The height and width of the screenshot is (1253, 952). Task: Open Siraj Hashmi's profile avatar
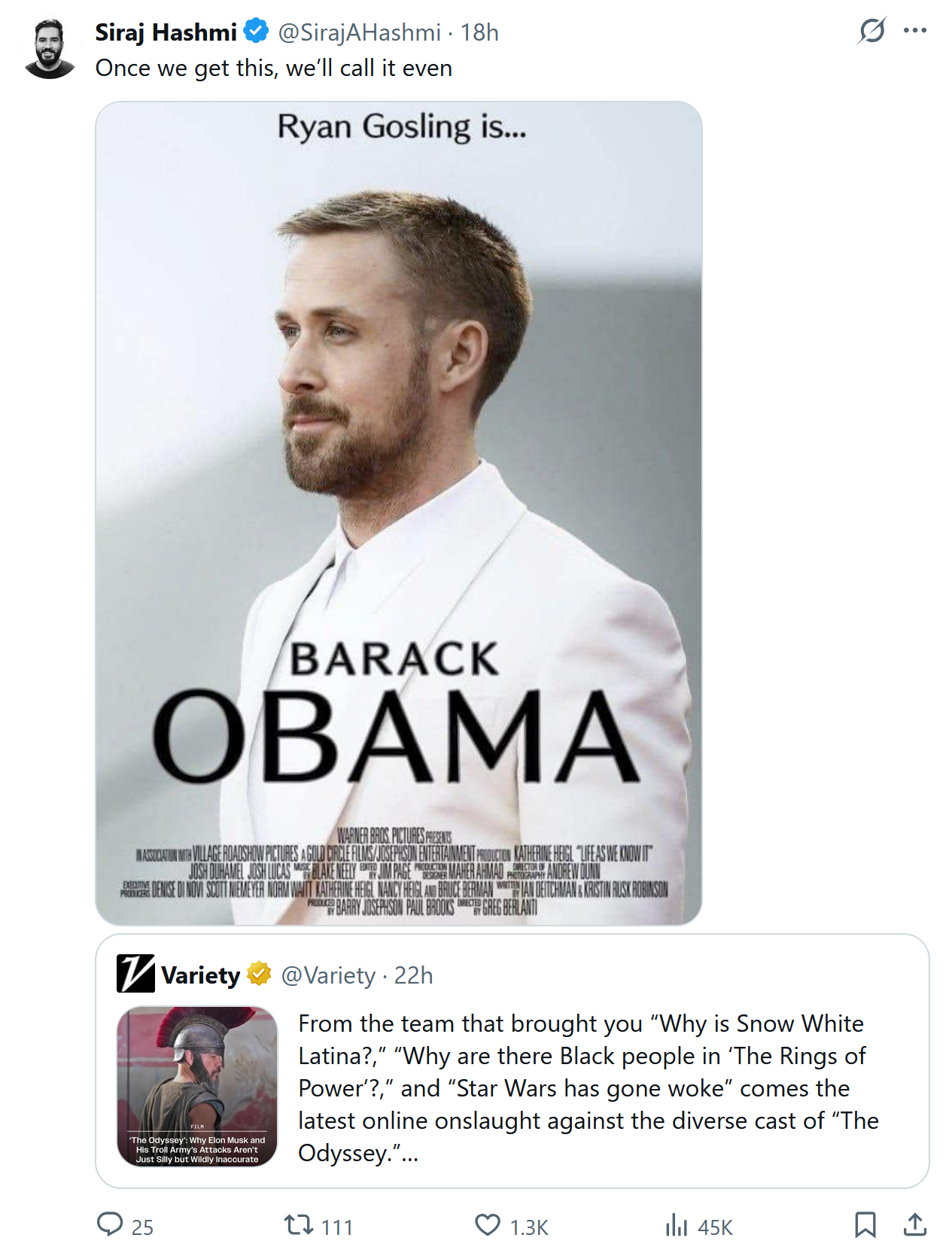click(50, 49)
